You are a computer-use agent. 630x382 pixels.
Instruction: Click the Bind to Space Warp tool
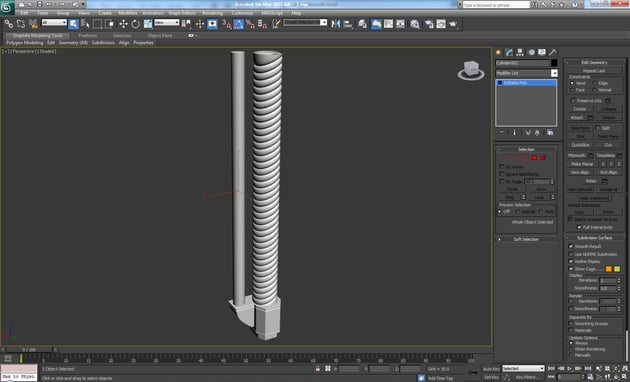click(33, 24)
